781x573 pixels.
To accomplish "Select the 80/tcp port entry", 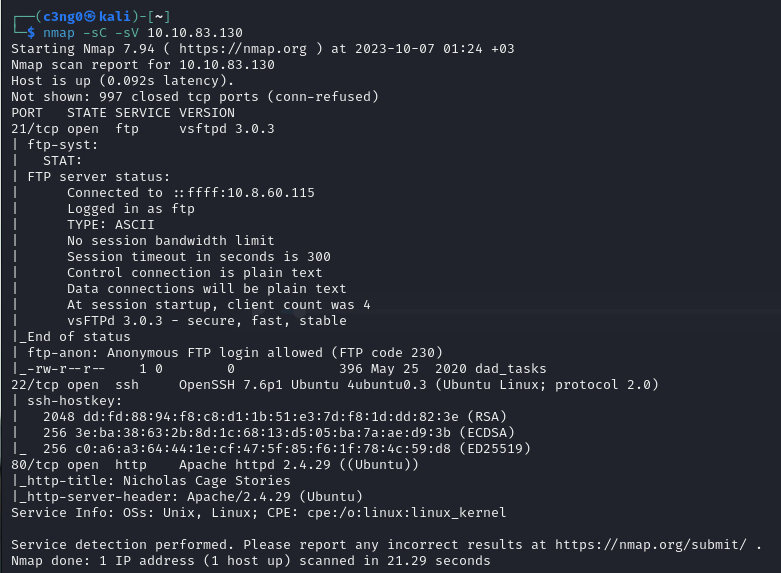I will point(30,465).
